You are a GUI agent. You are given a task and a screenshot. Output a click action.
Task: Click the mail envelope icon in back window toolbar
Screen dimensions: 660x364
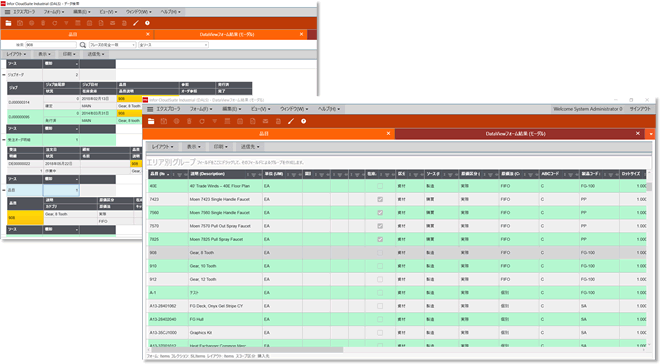112,23
